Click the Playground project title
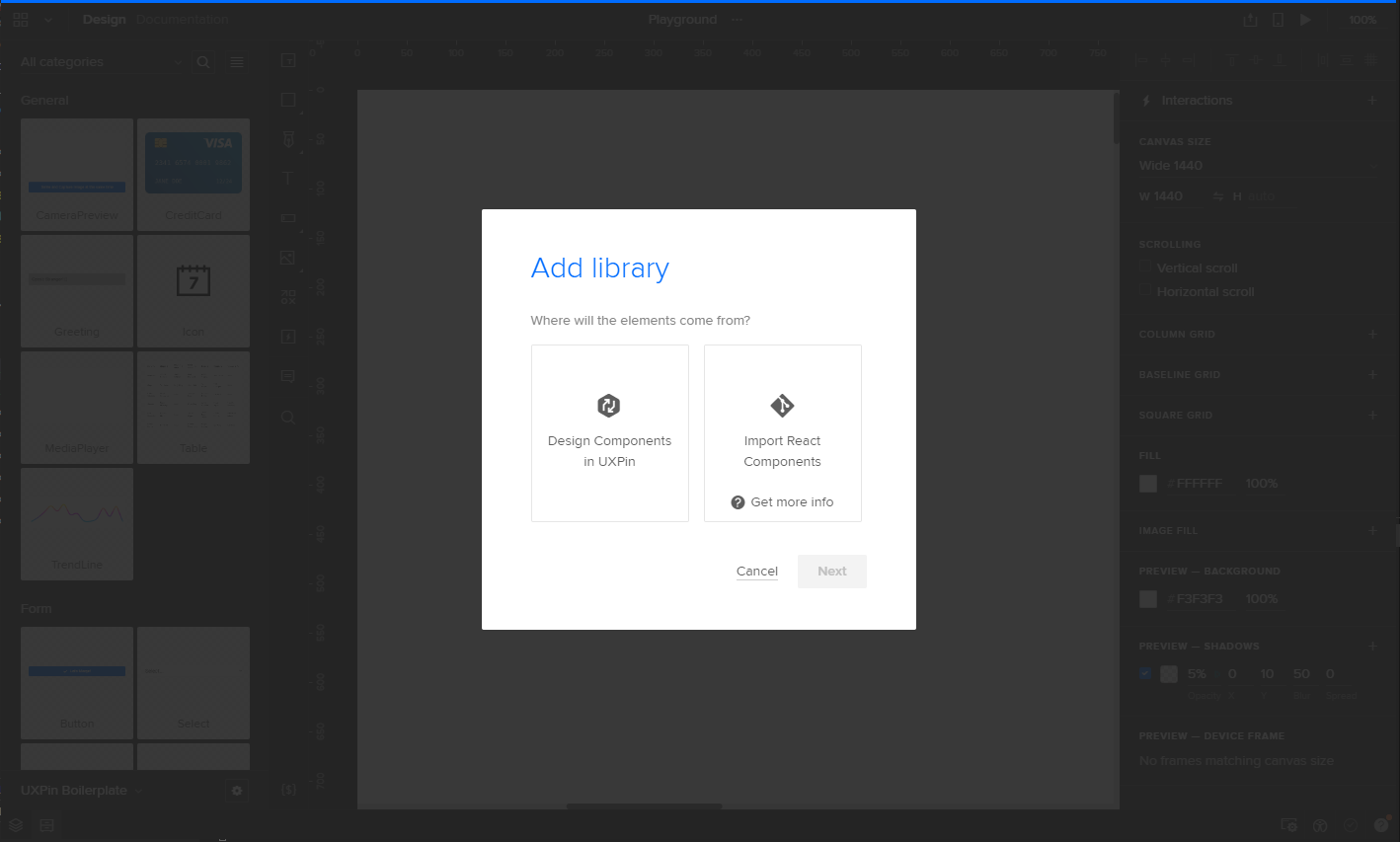 pyautogui.click(x=682, y=20)
